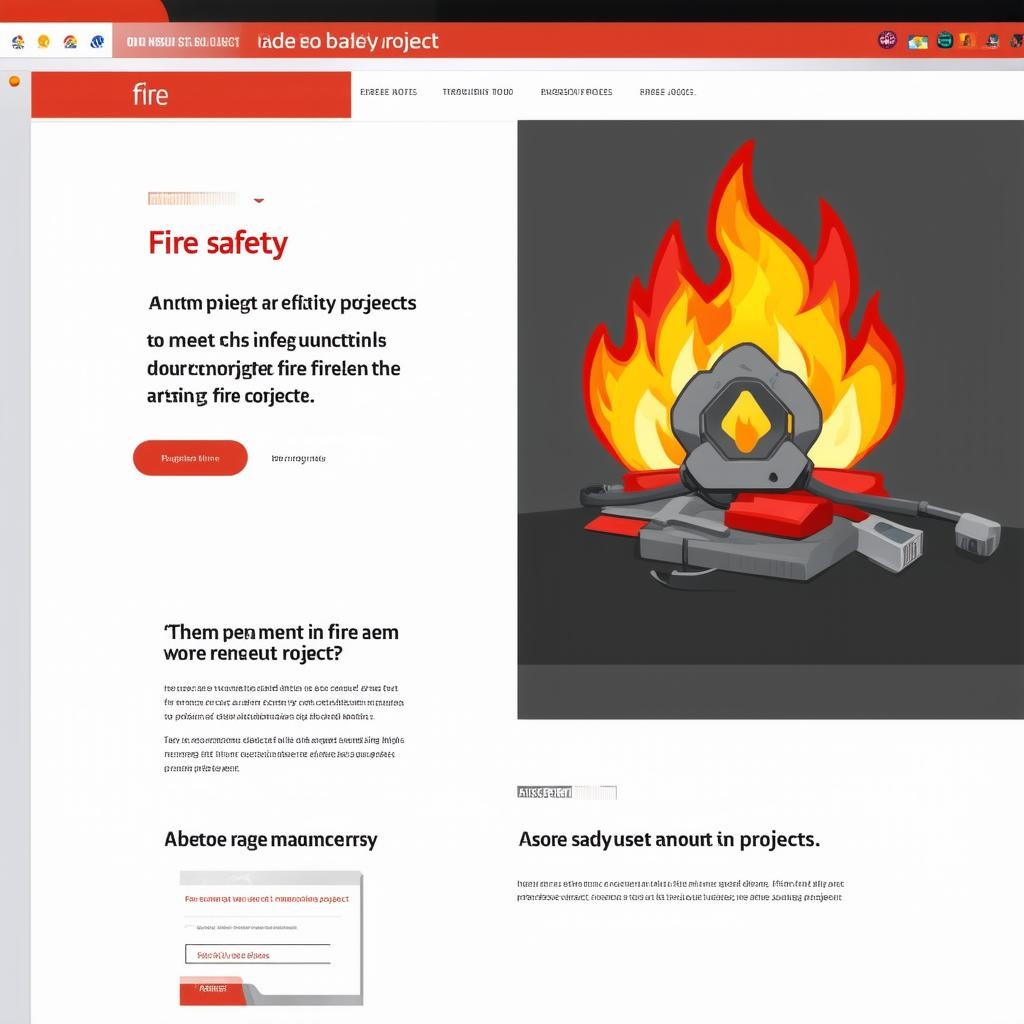This screenshot has width=1024, height=1024.
Task: Click the yellow circle icon in the top-left strip
Action: tap(44, 42)
